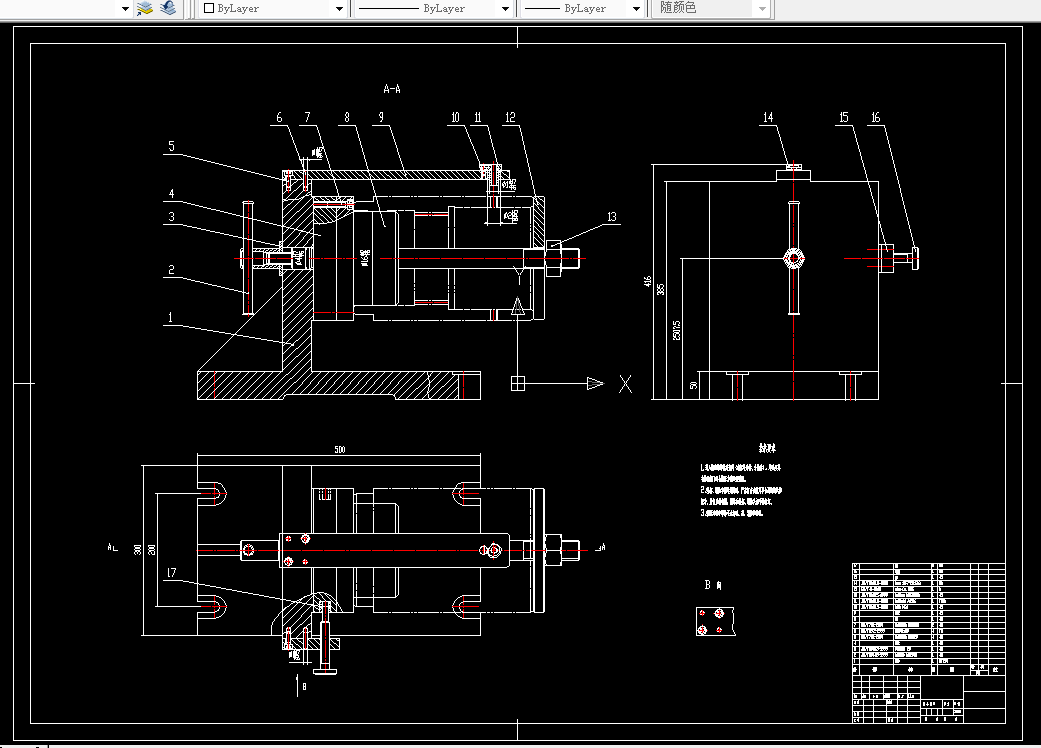Select part callout number 16

[x=876, y=117]
